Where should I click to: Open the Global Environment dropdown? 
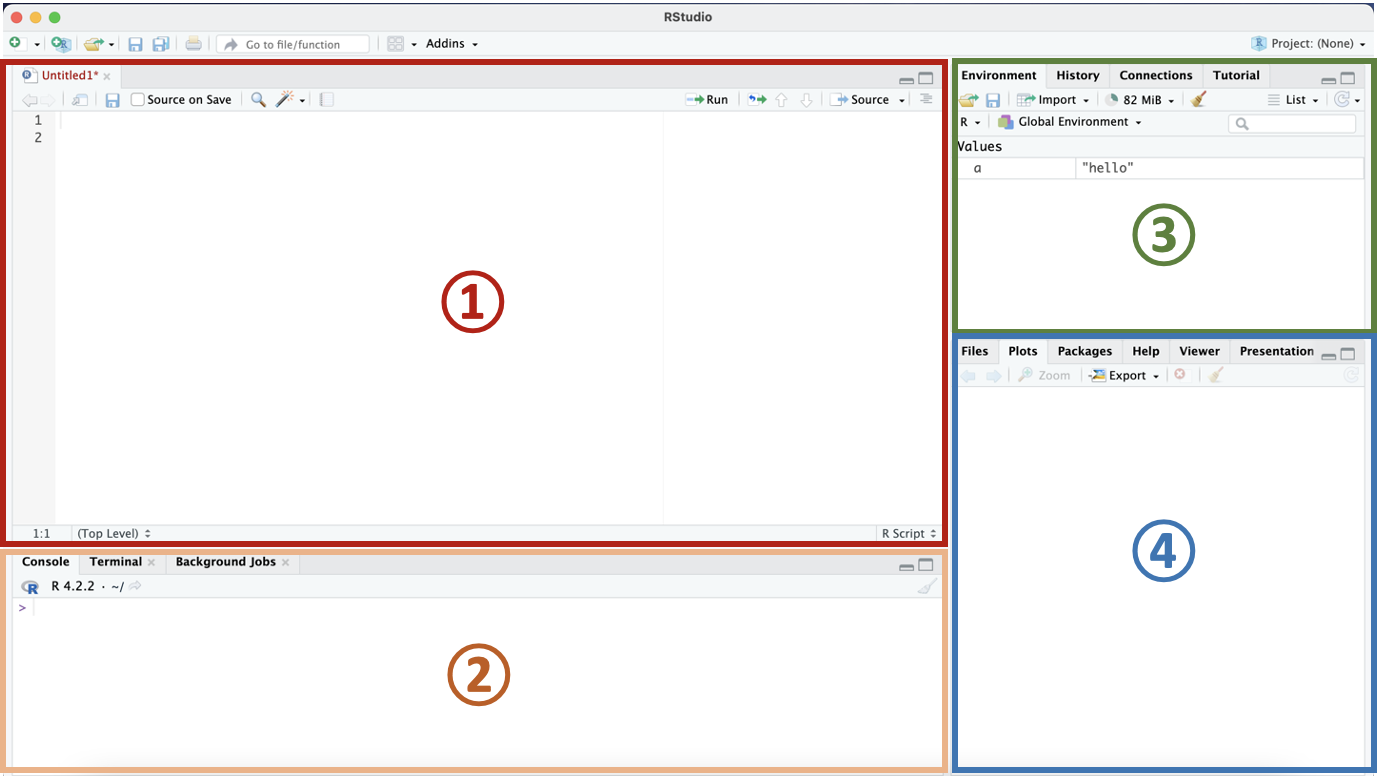[1069, 122]
